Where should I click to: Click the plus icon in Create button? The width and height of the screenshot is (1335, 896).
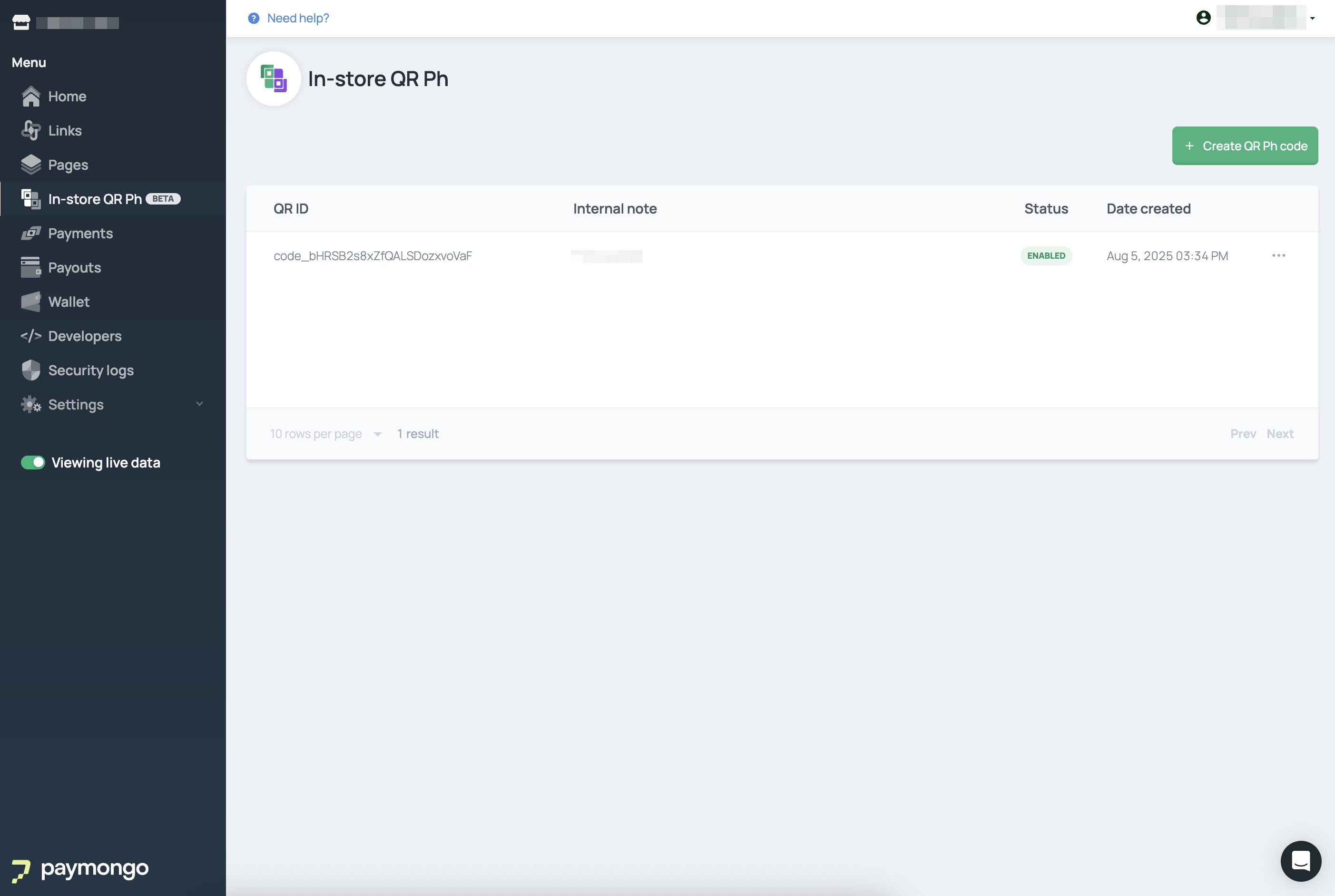tap(1189, 146)
